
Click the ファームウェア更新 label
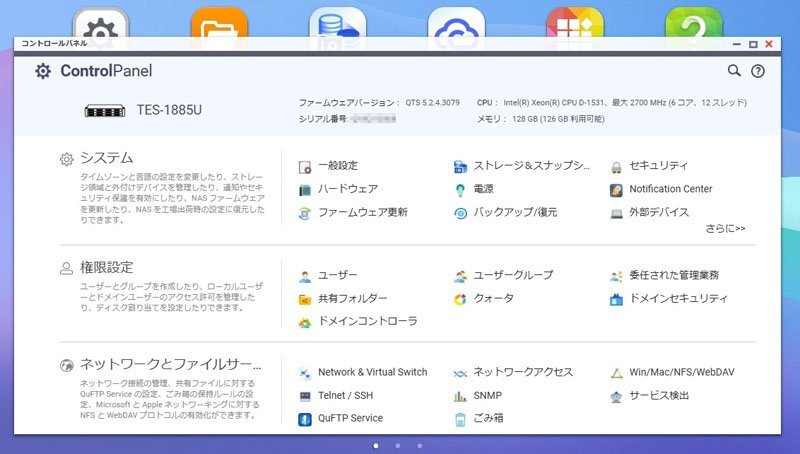point(363,212)
